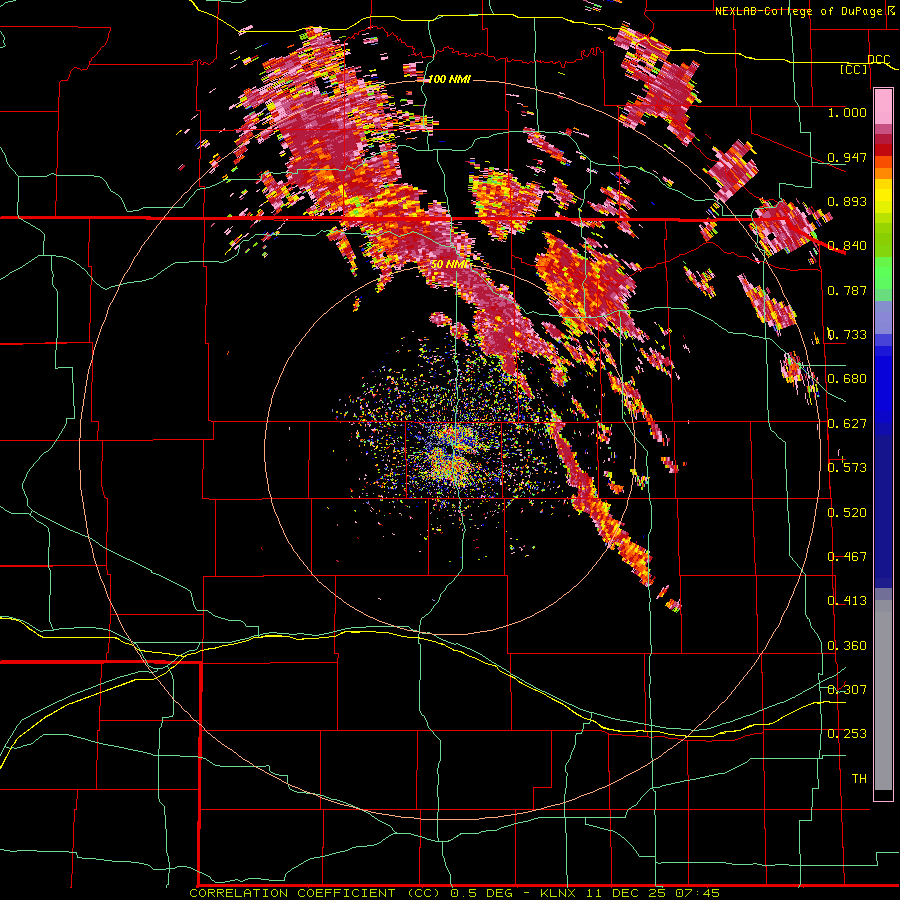Select the 0.680 scale value
900x900 pixels.
click(847, 379)
